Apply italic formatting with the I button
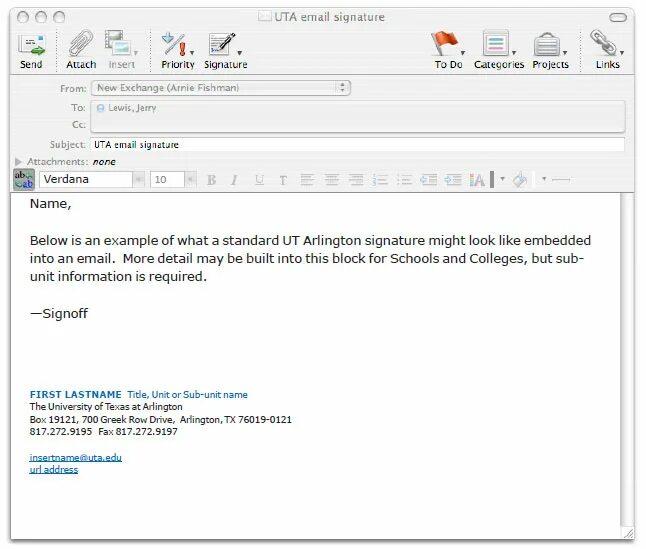Screen dimensions: 646x549 coord(234,180)
